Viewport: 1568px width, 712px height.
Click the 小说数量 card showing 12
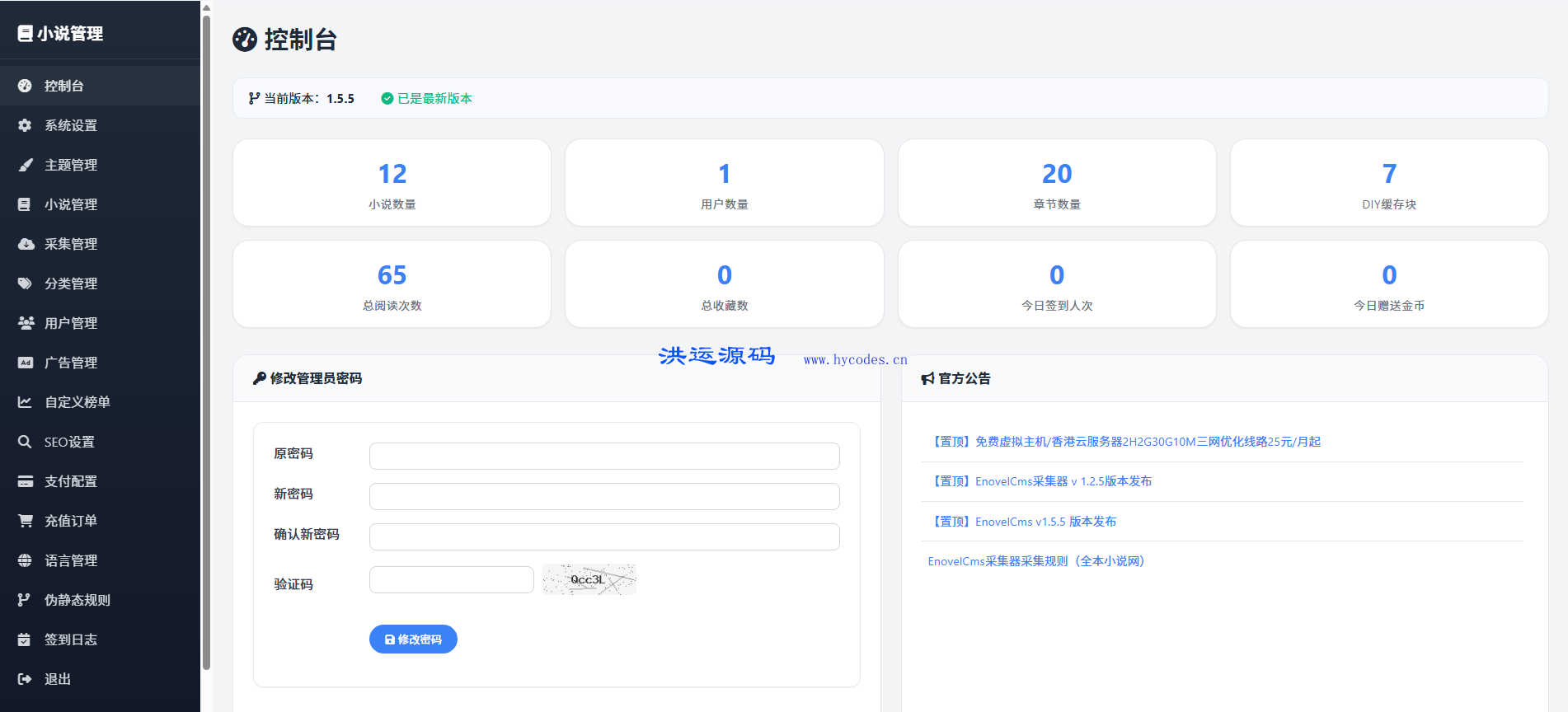(x=392, y=183)
